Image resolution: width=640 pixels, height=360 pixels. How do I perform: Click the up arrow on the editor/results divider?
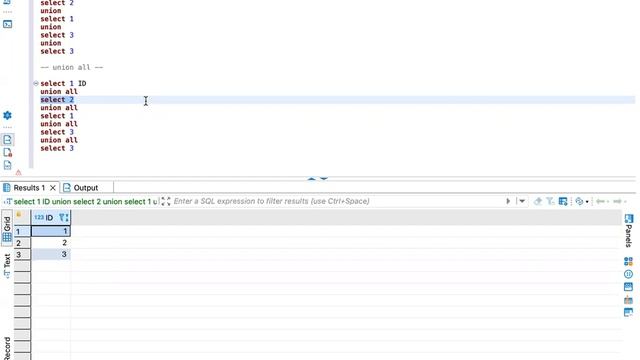(x=311, y=179)
